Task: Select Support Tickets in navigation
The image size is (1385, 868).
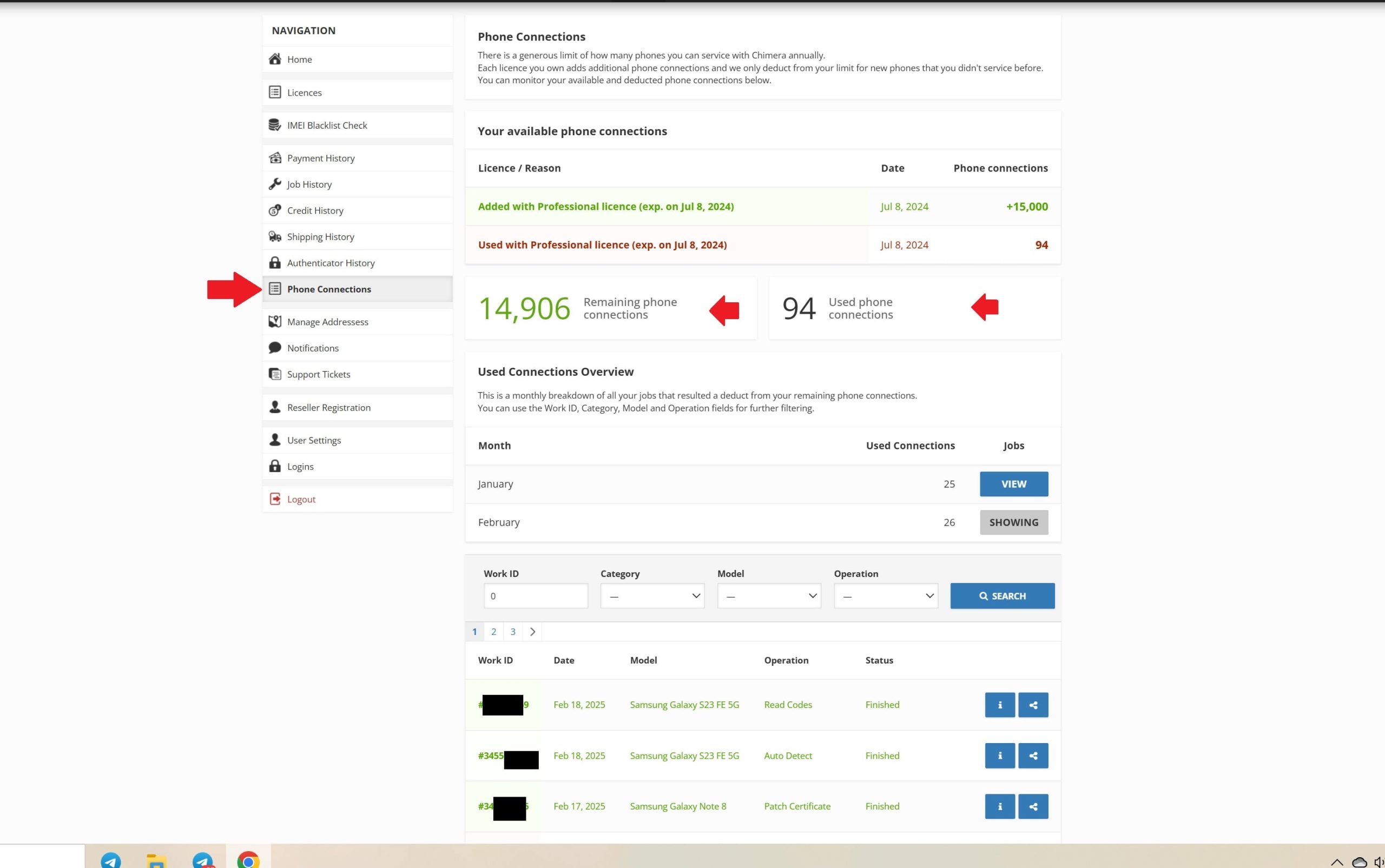Action: [318, 374]
